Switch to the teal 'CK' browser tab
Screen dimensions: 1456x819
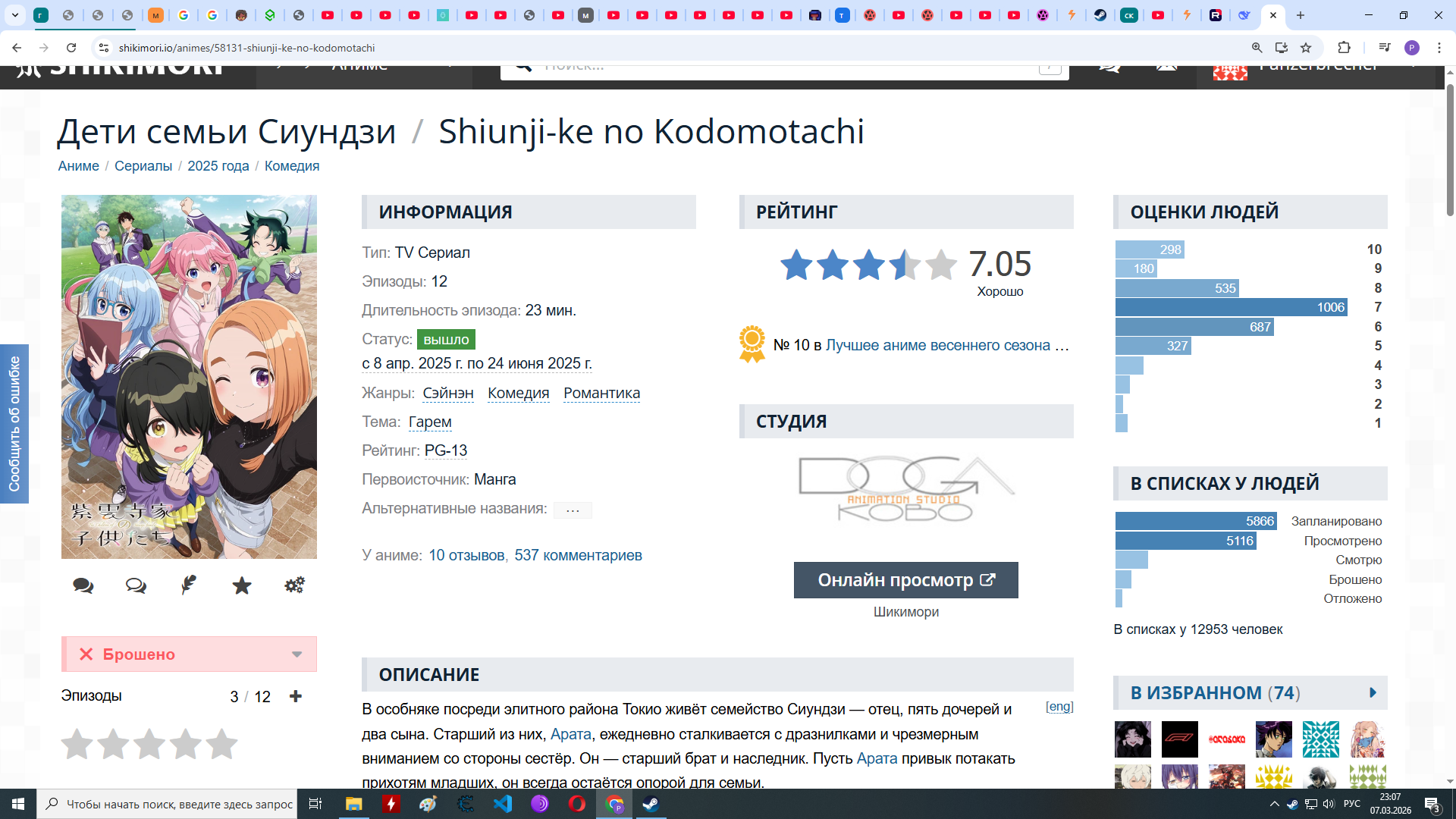1129,15
